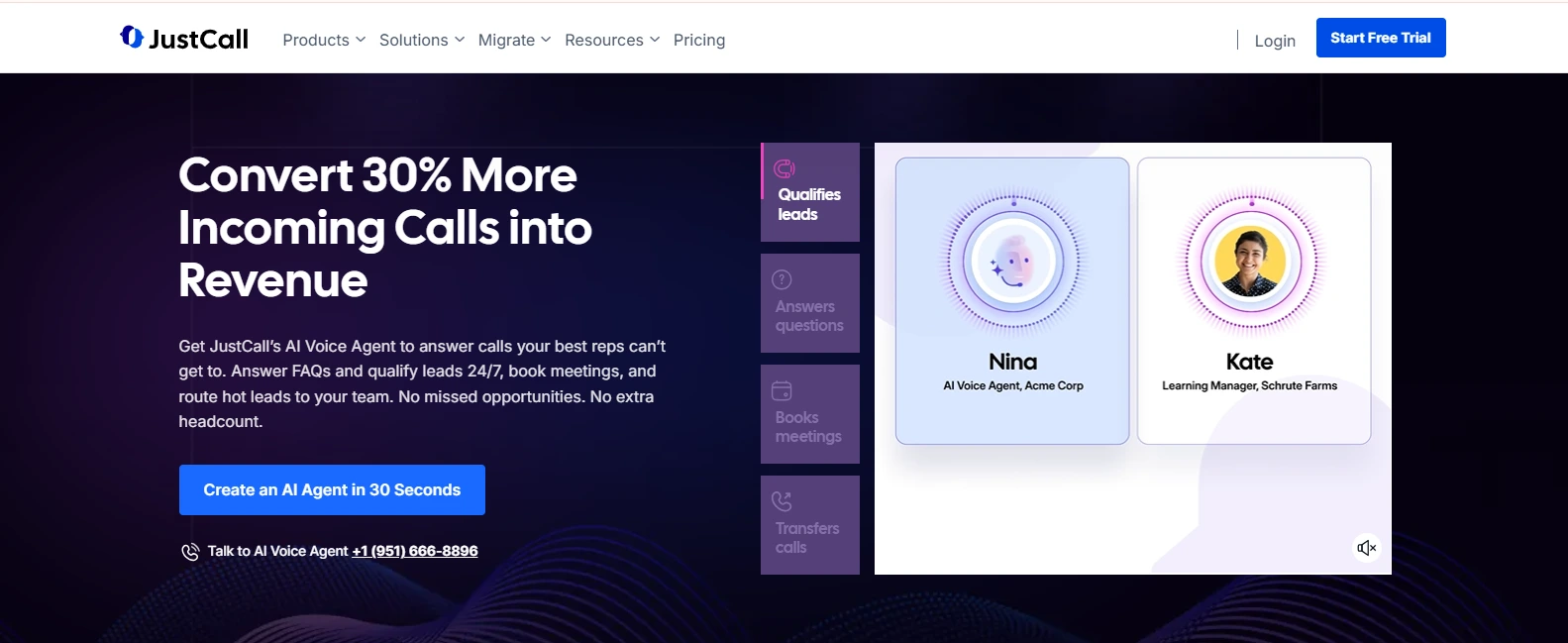This screenshot has height=643, width=1568.
Task: Click the calendar icon in Books meetings
Action: pos(782,390)
